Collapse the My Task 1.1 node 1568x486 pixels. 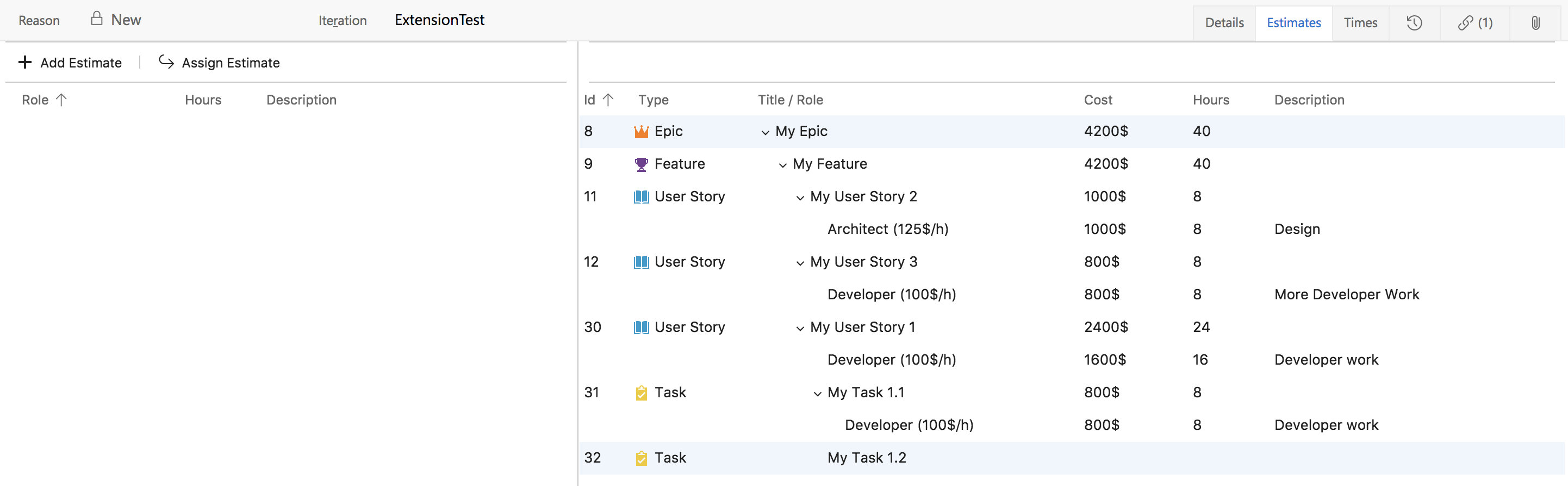[x=818, y=393]
